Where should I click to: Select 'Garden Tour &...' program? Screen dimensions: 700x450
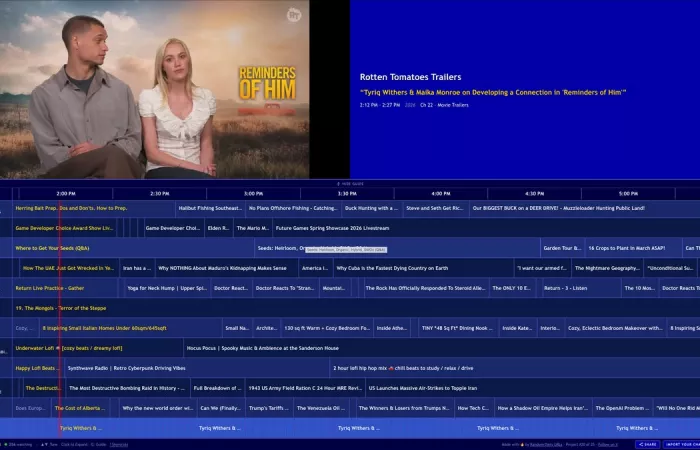pyautogui.click(x=562, y=248)
